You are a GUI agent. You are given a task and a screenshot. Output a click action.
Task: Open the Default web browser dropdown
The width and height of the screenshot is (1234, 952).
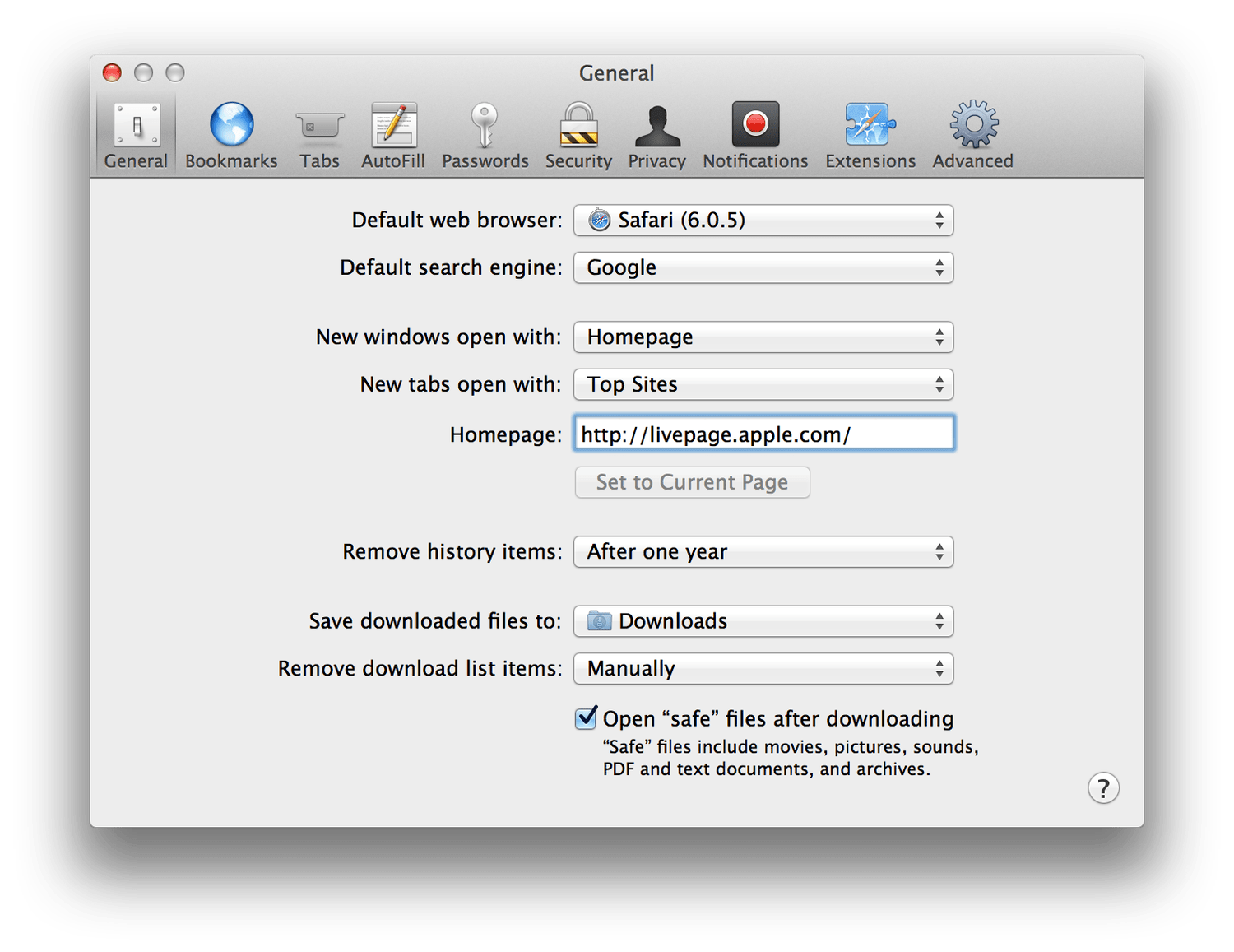[x=763, y=221]
